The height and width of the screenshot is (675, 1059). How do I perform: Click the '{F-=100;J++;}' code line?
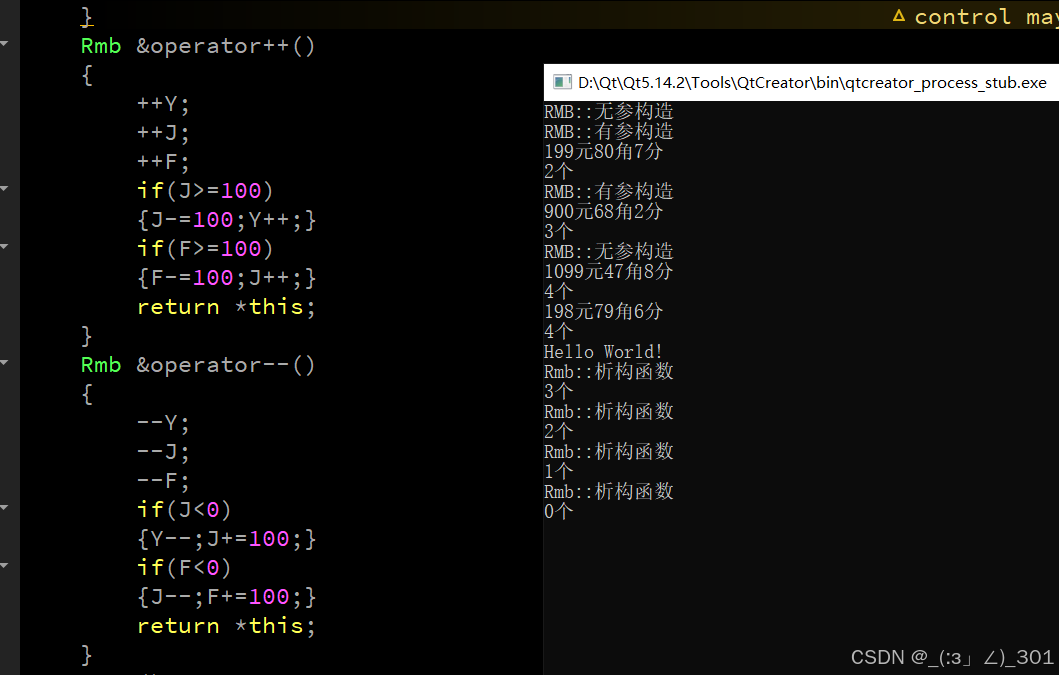[226, 278]
